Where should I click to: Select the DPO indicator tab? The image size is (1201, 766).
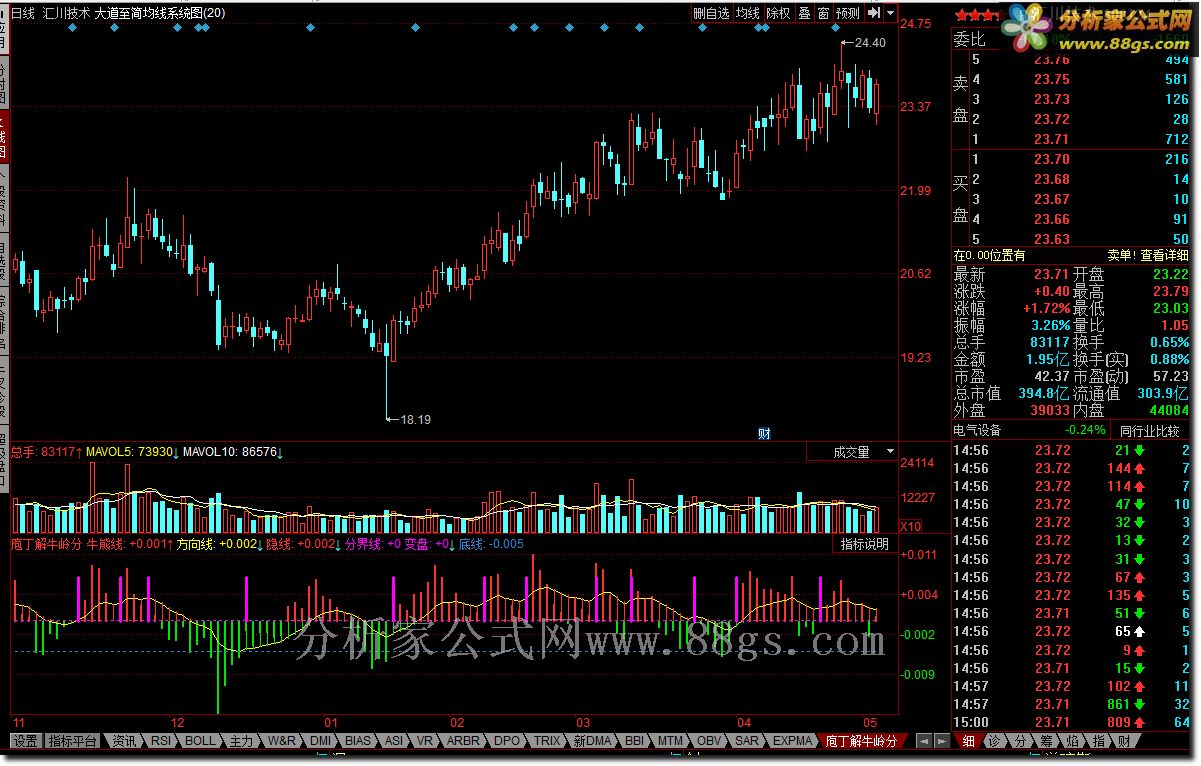click(x=507, y=741)
